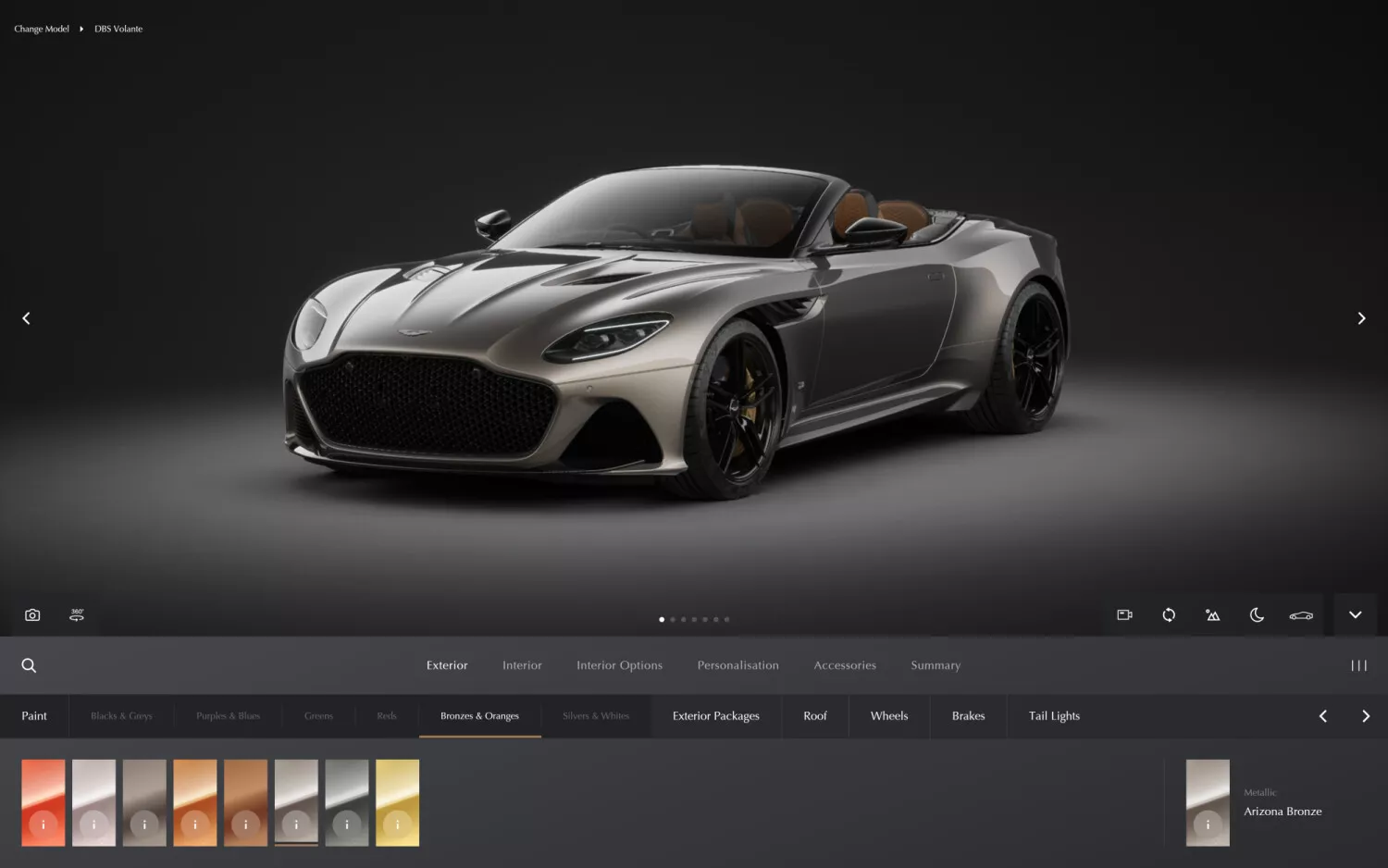1388x868 pixels.
Task: Open the Accessories tab
Action: pos(845,665)
